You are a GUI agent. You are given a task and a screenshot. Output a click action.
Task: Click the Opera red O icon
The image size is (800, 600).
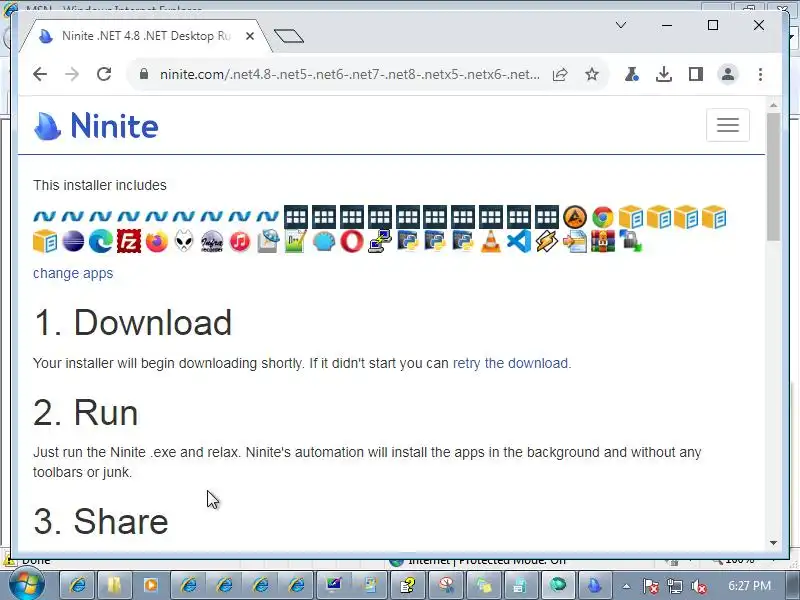(x=352, y=241)
